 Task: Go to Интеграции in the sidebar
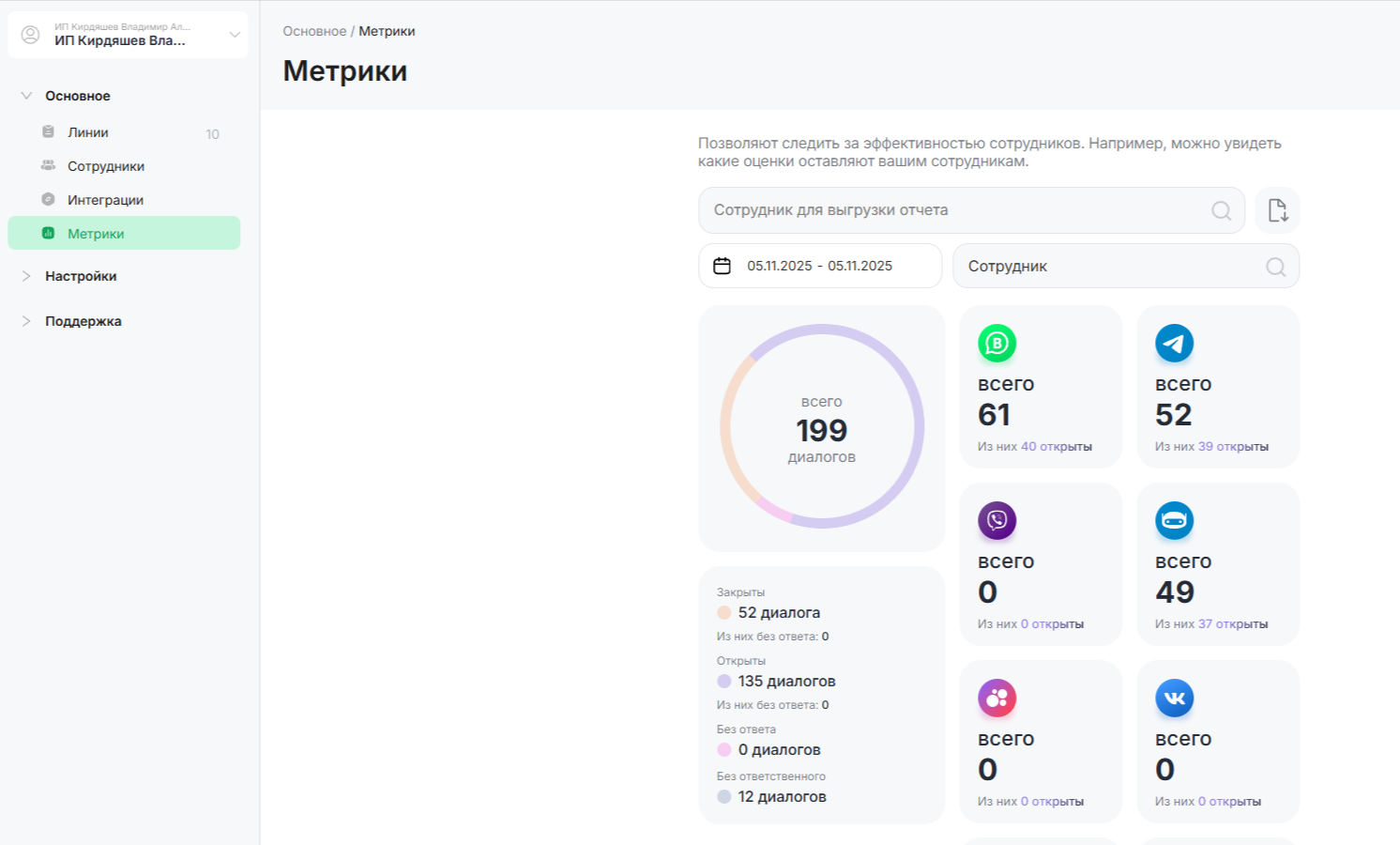pos(105,200)
